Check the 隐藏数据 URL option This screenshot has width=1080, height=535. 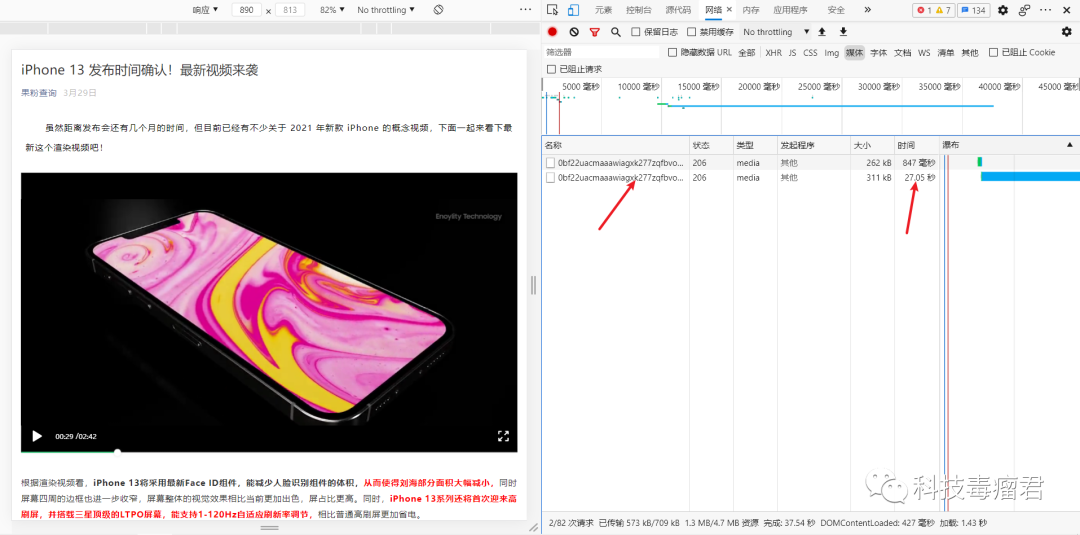click(x=673, y=52)
